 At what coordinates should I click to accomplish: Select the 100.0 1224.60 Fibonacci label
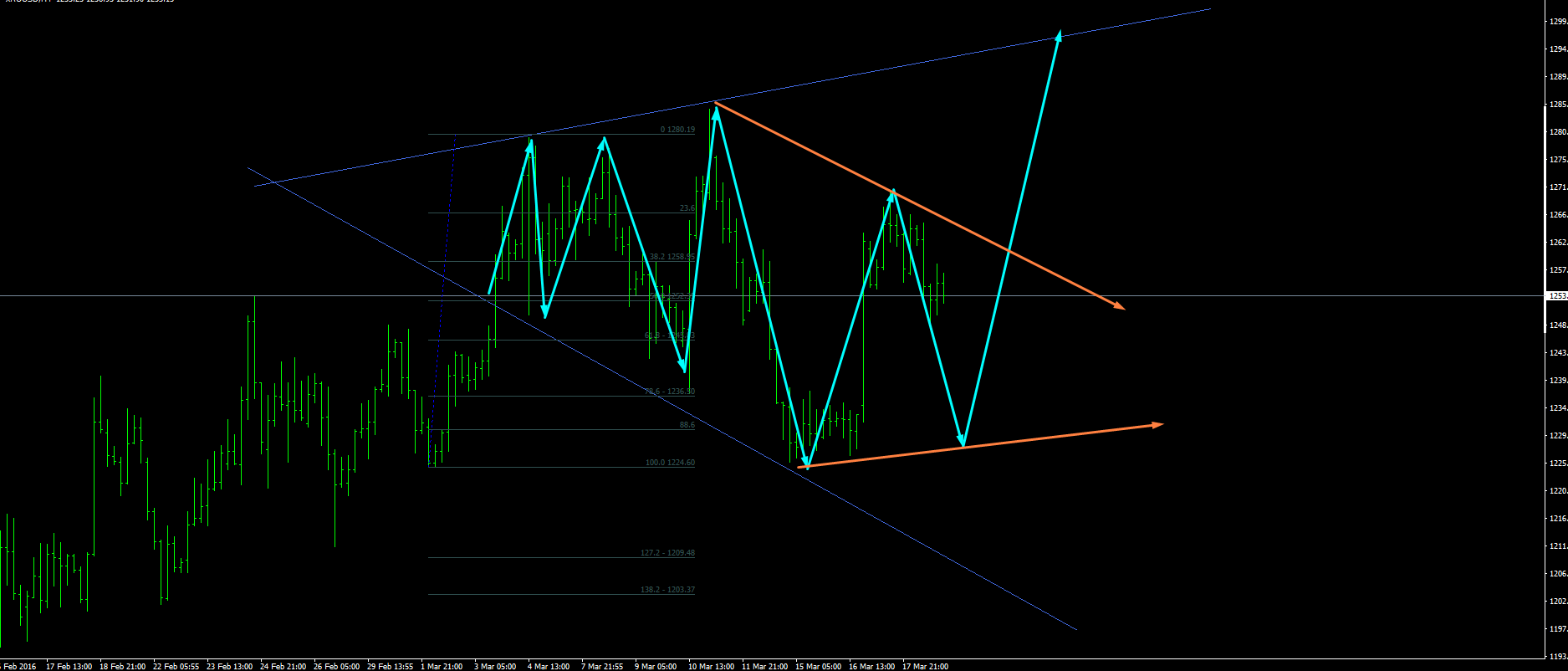(x=670, y=463)
